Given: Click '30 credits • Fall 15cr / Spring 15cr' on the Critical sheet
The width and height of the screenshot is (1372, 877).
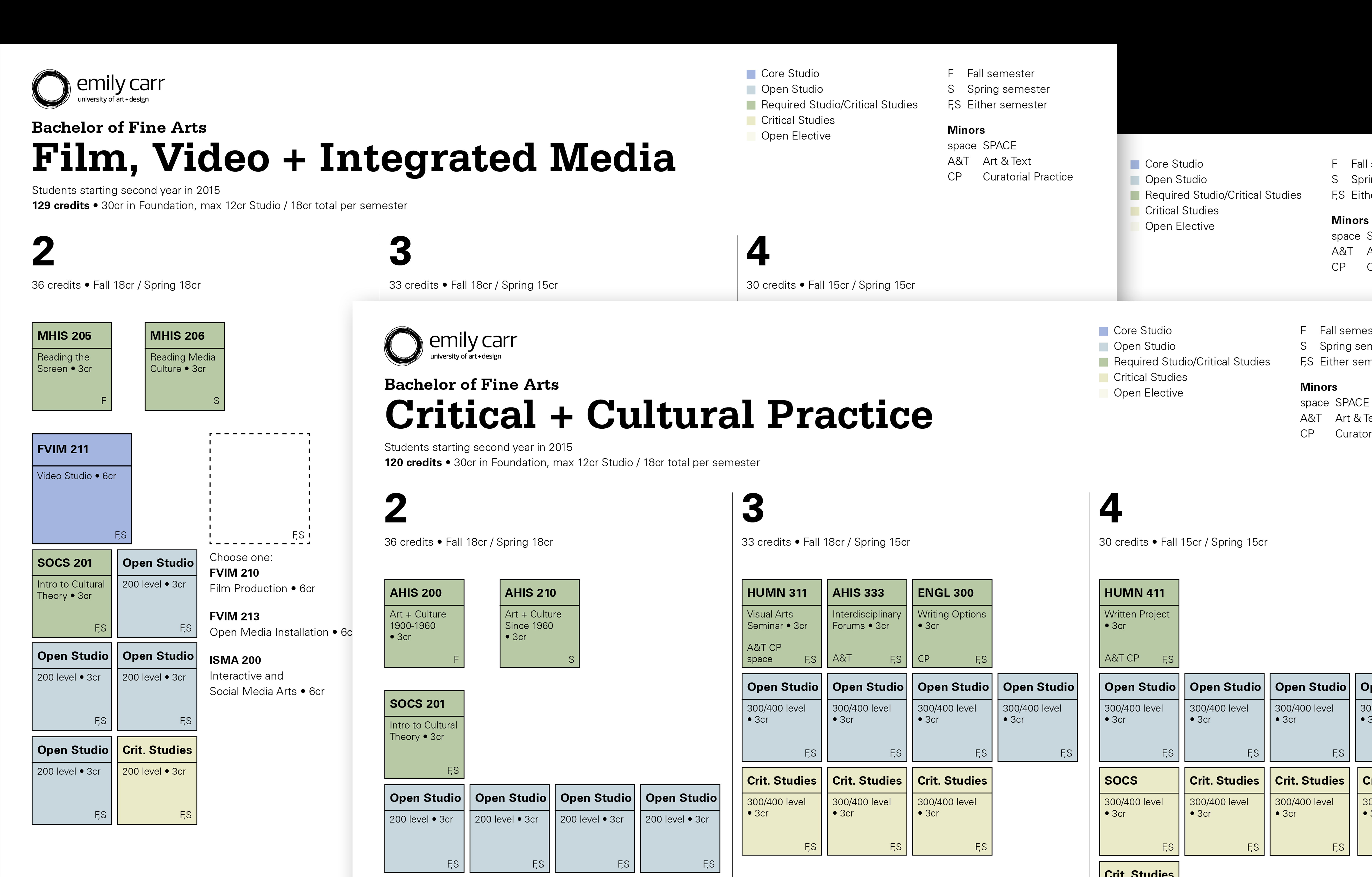Looking at the screenshot, I should click(x=1183, y=542).
